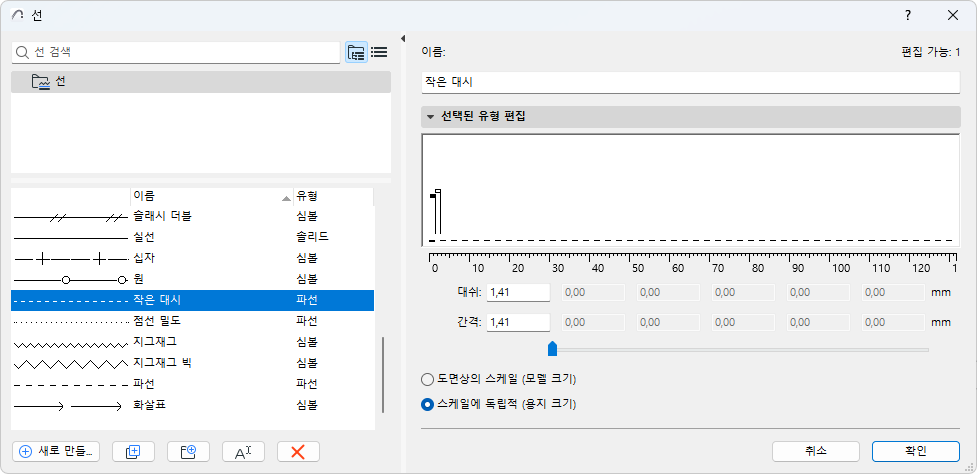Click the help question mark icon
This screenshot has width=977, height=474.
coord(908,16)
